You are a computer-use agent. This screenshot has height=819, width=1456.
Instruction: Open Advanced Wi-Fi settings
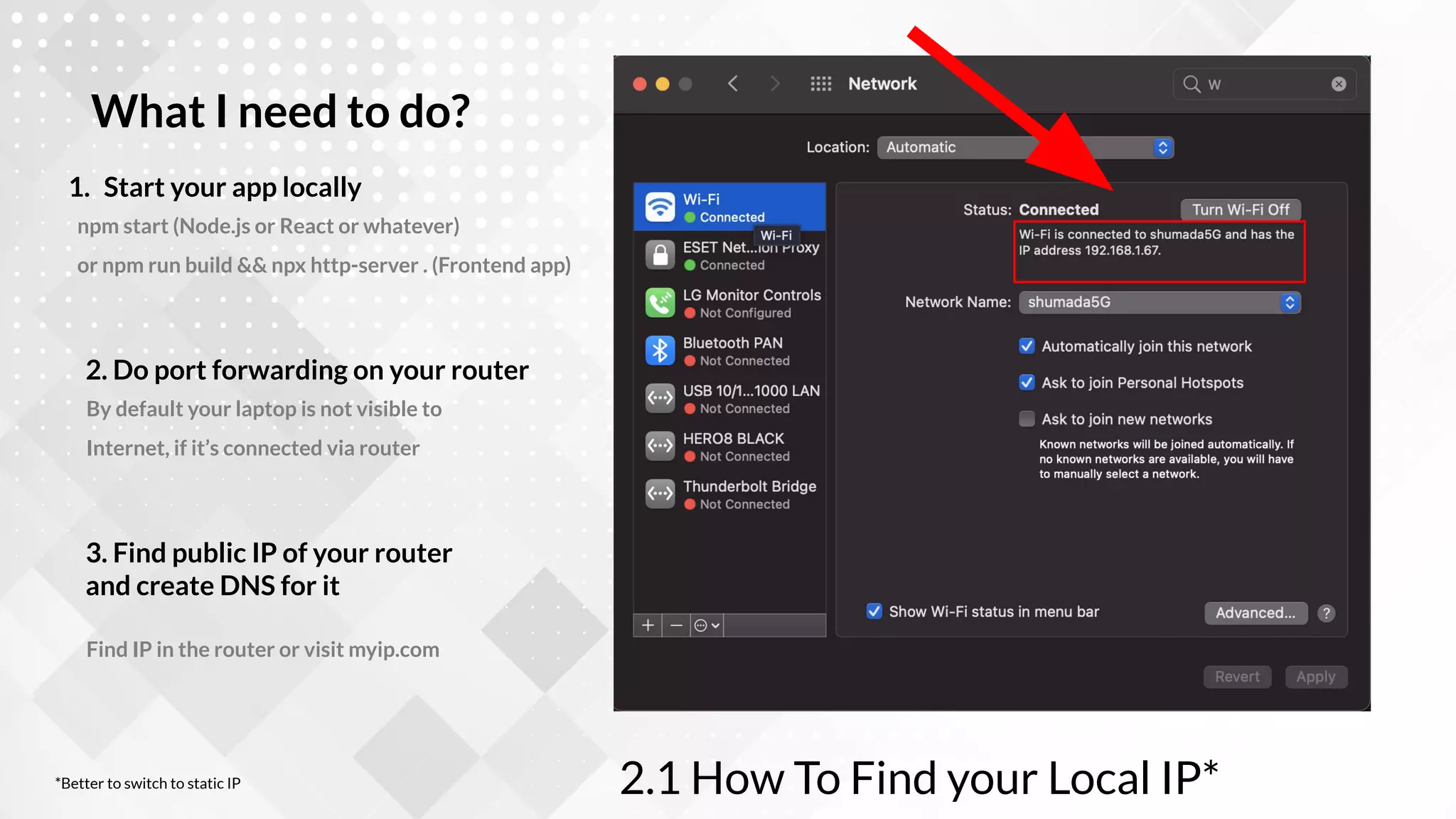pyautogui.click(x=1256, y=613)
